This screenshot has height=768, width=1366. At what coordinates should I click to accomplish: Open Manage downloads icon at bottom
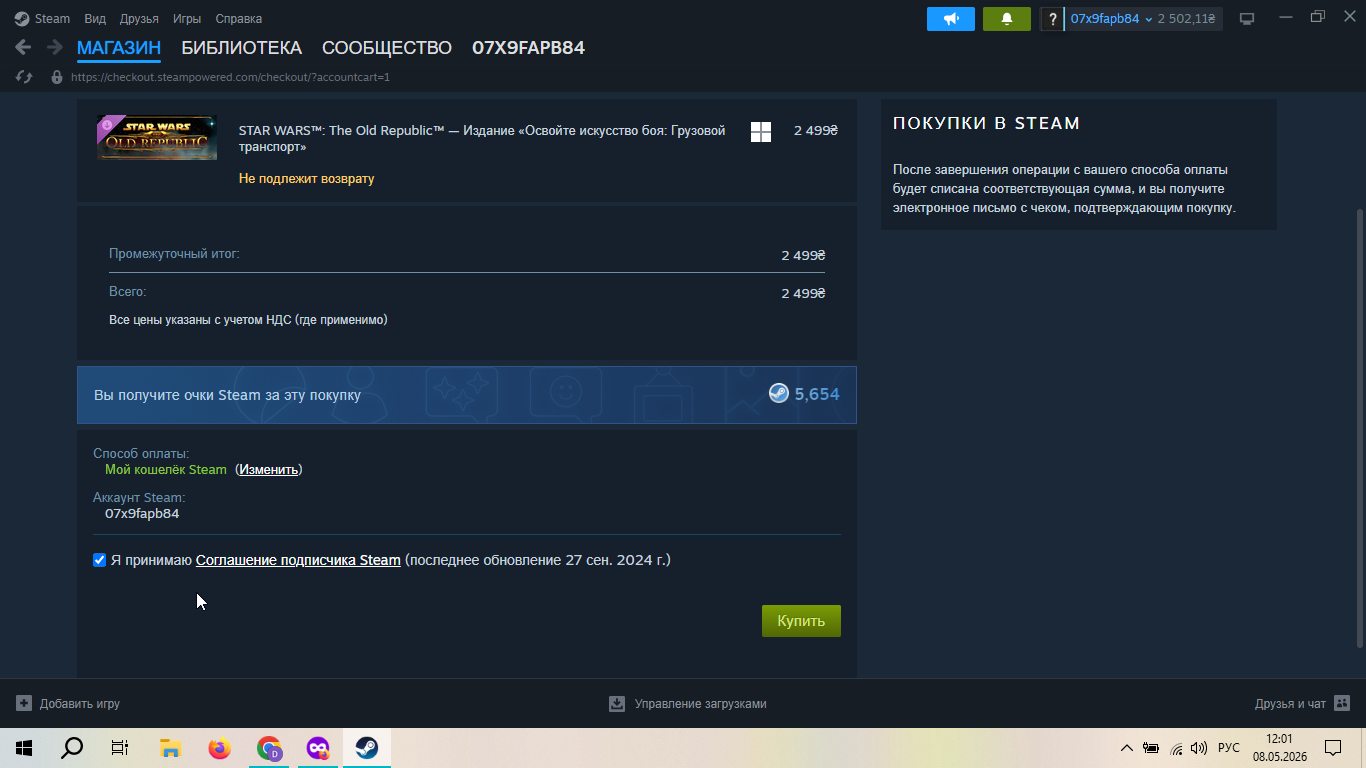(617, 704)
